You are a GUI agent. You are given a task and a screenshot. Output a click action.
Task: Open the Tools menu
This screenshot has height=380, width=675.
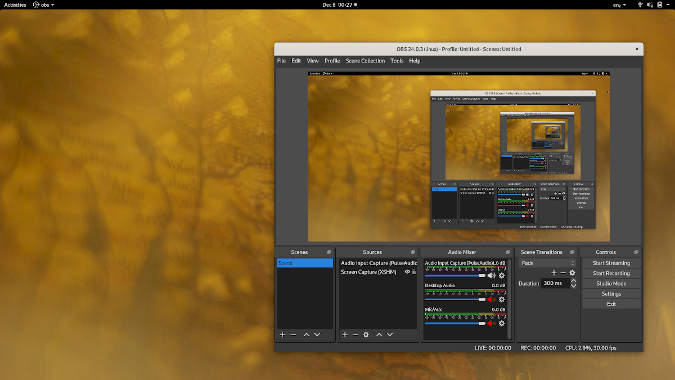pos(396,61)
